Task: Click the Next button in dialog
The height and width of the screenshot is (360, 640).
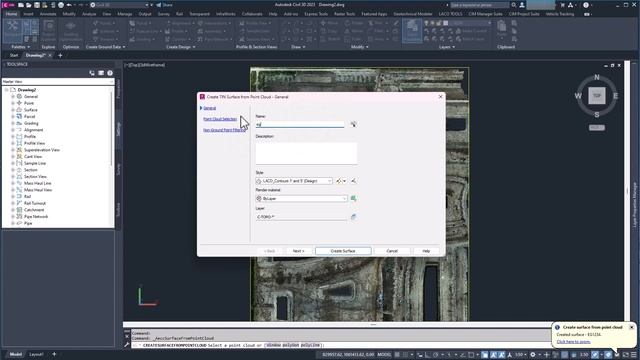Action: (298, 251)
